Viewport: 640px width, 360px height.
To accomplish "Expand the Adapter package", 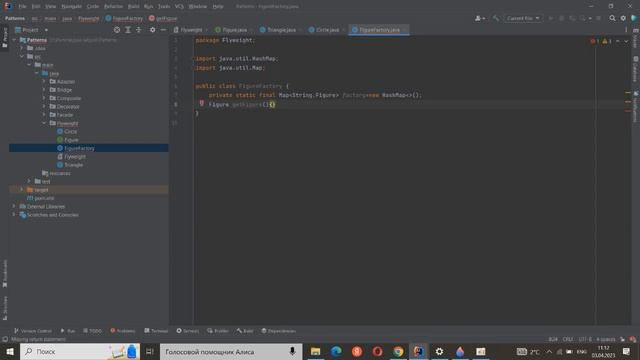I will [44, 82].
